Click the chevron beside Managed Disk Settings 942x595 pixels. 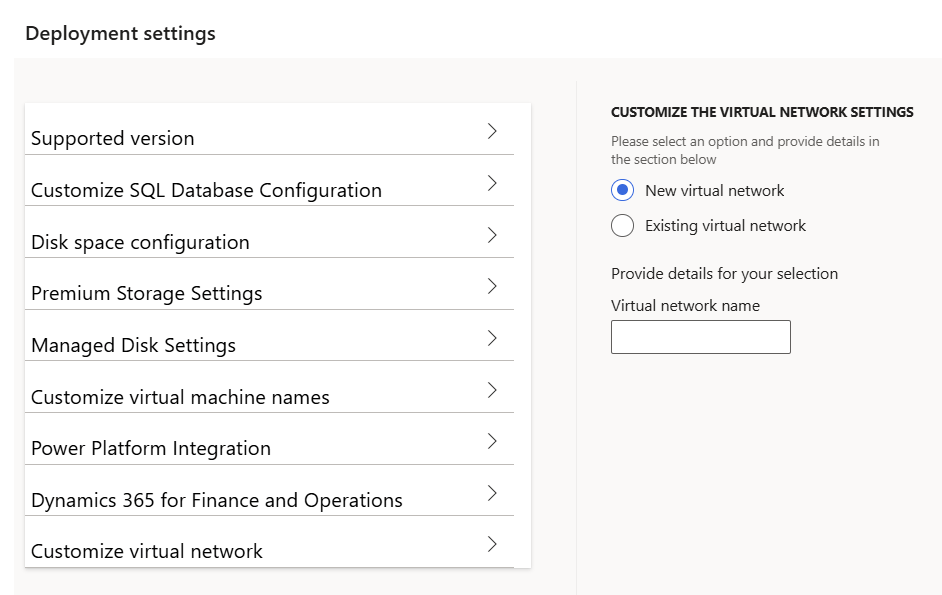point(492,338)
